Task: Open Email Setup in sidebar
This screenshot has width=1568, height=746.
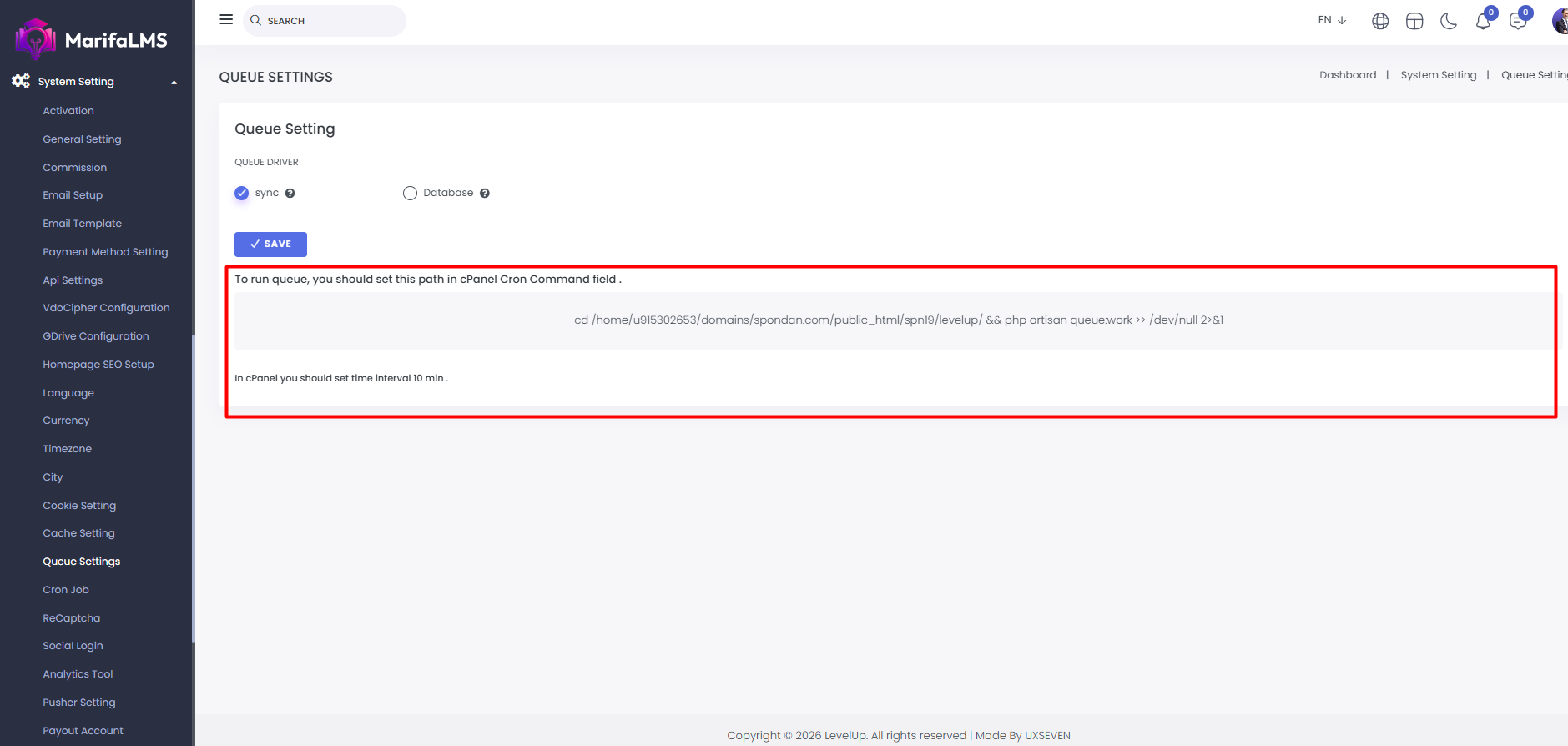Action: (73, 195)
